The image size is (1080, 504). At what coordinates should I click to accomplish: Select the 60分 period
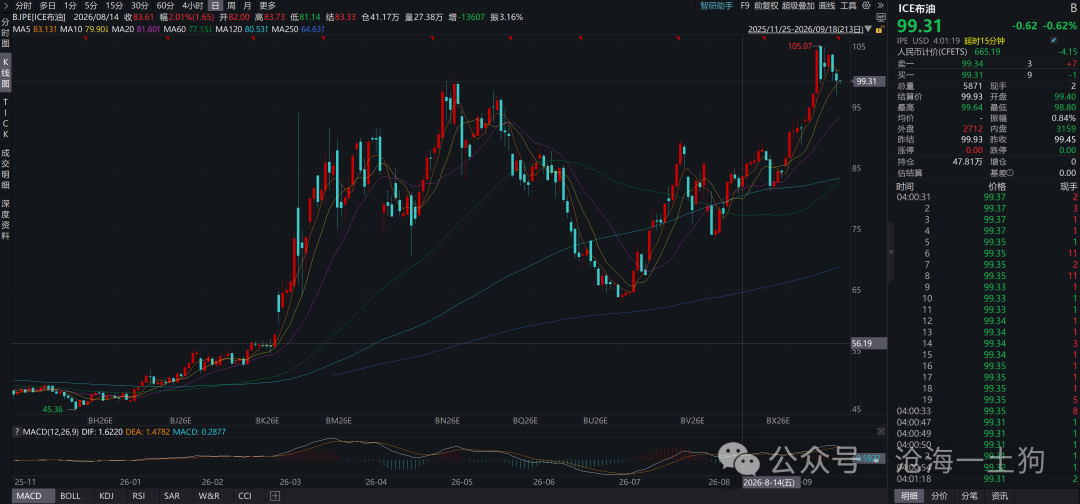pyautogui.click(x=165, y=5)
